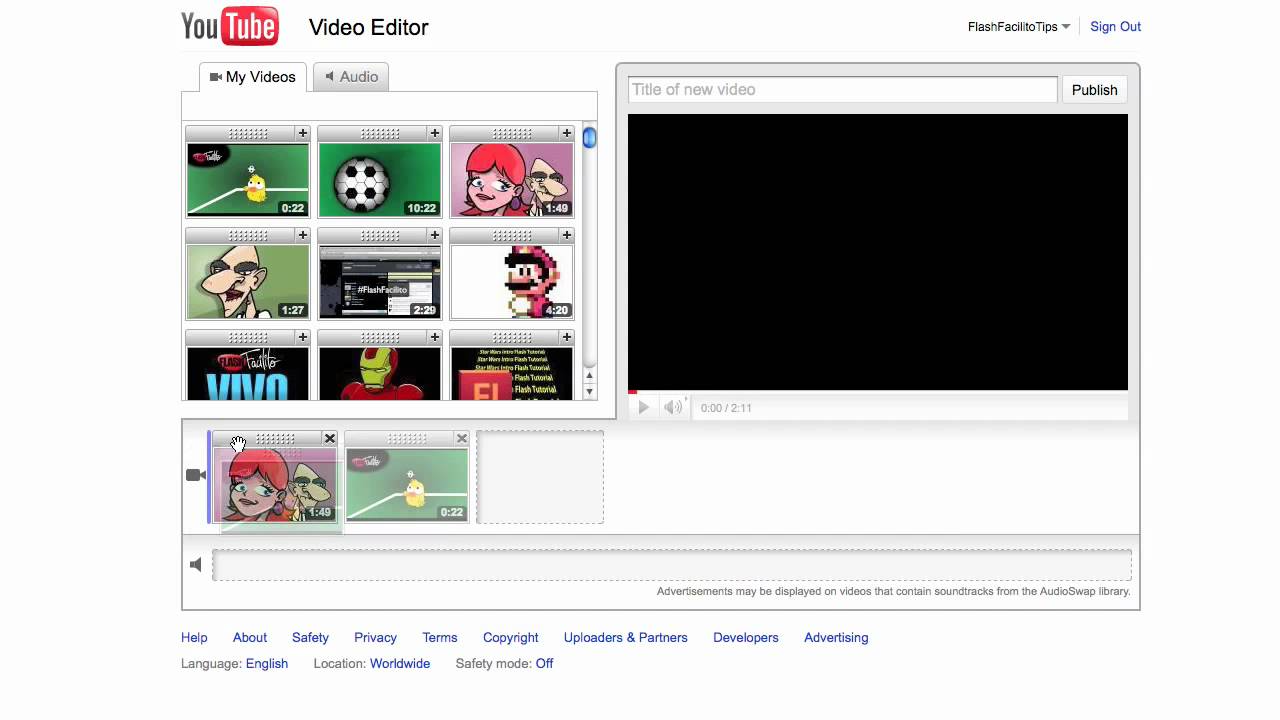Click the 0:00 / 2:11 time display
1280x720 pixels.
[x=726, y=408]
